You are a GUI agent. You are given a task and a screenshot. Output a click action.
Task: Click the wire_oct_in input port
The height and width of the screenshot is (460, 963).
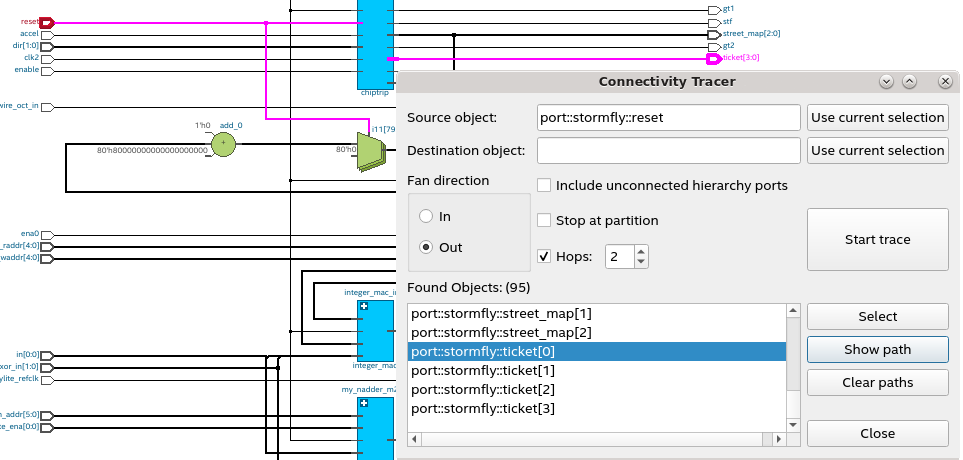pos(47,107)
